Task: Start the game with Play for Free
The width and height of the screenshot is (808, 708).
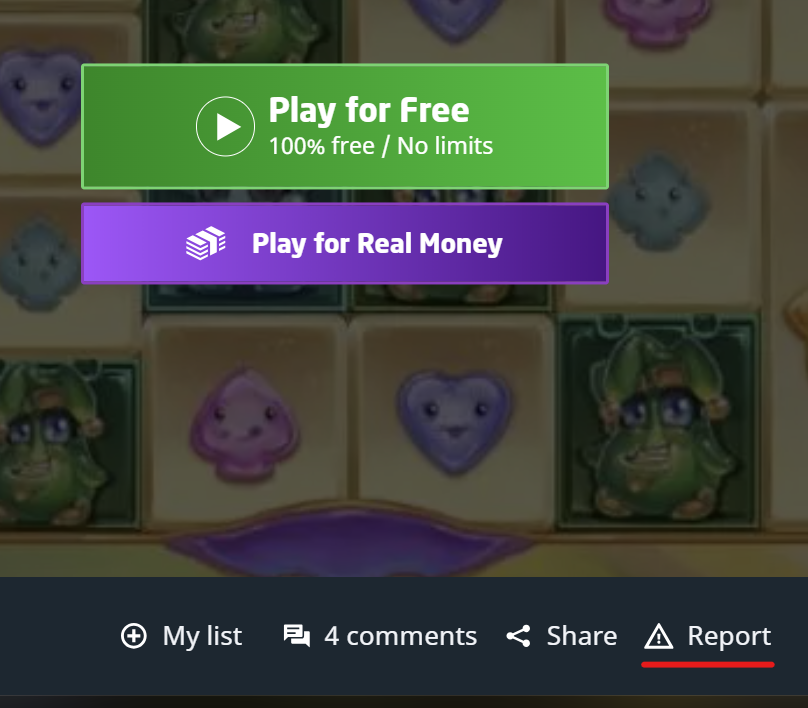Action: pos(345,126)
